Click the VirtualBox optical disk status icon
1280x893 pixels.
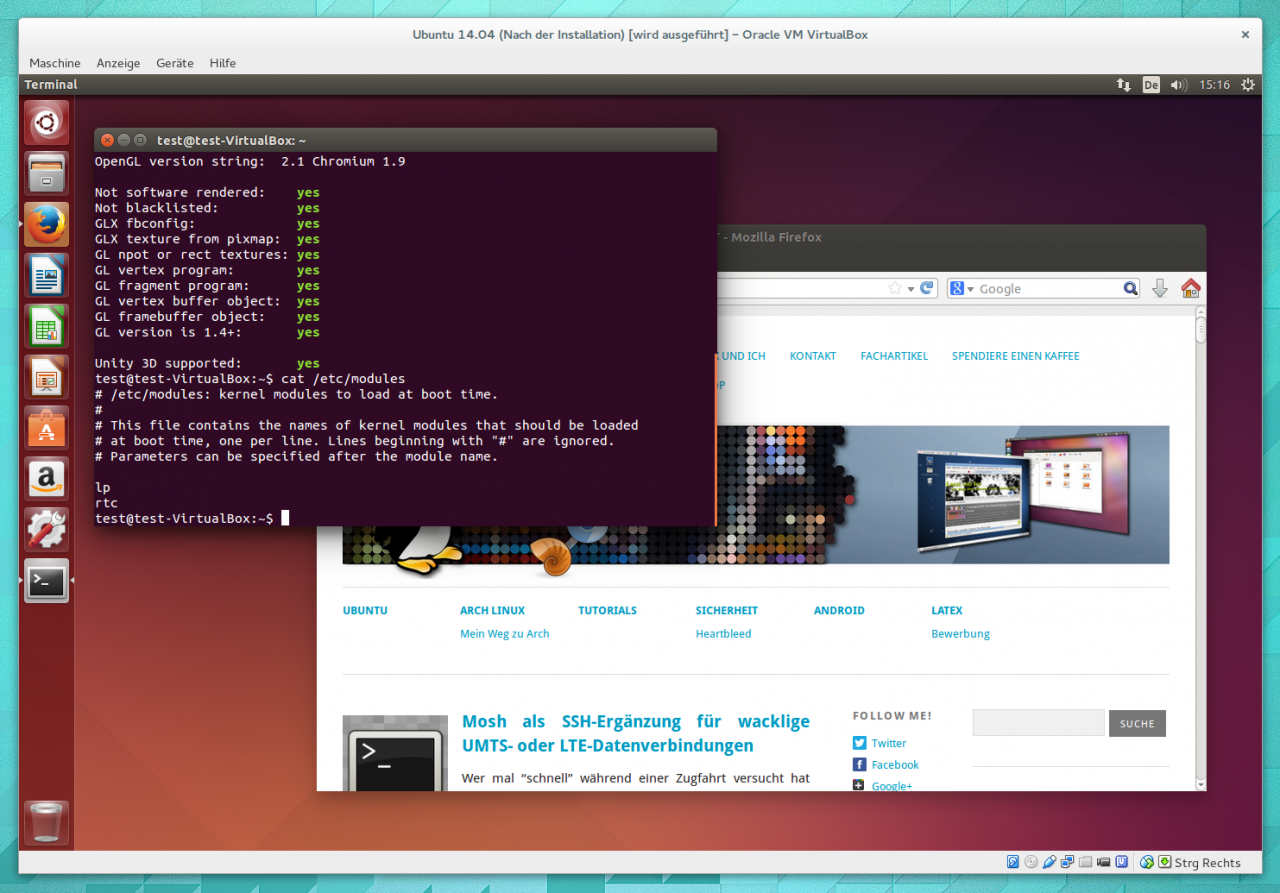tap(1031, 862)
